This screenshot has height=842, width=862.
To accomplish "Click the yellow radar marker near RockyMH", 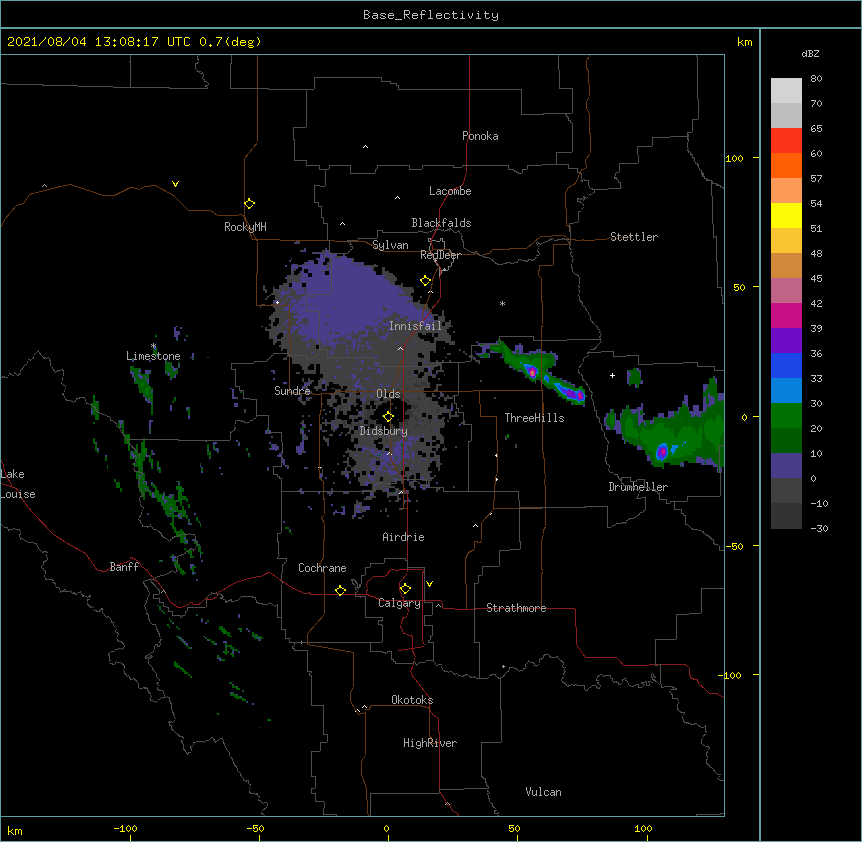I will point(249,204).
